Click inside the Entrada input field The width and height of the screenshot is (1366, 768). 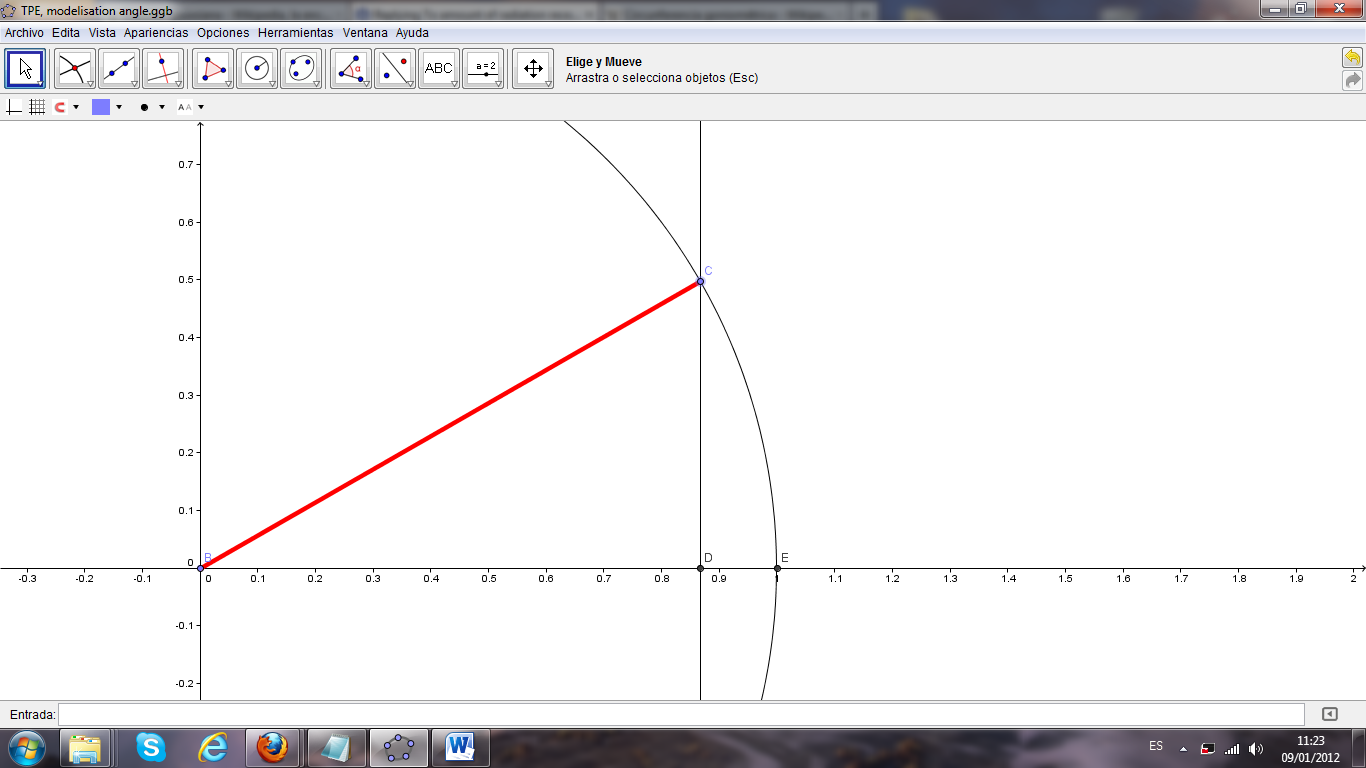point(680,714)
